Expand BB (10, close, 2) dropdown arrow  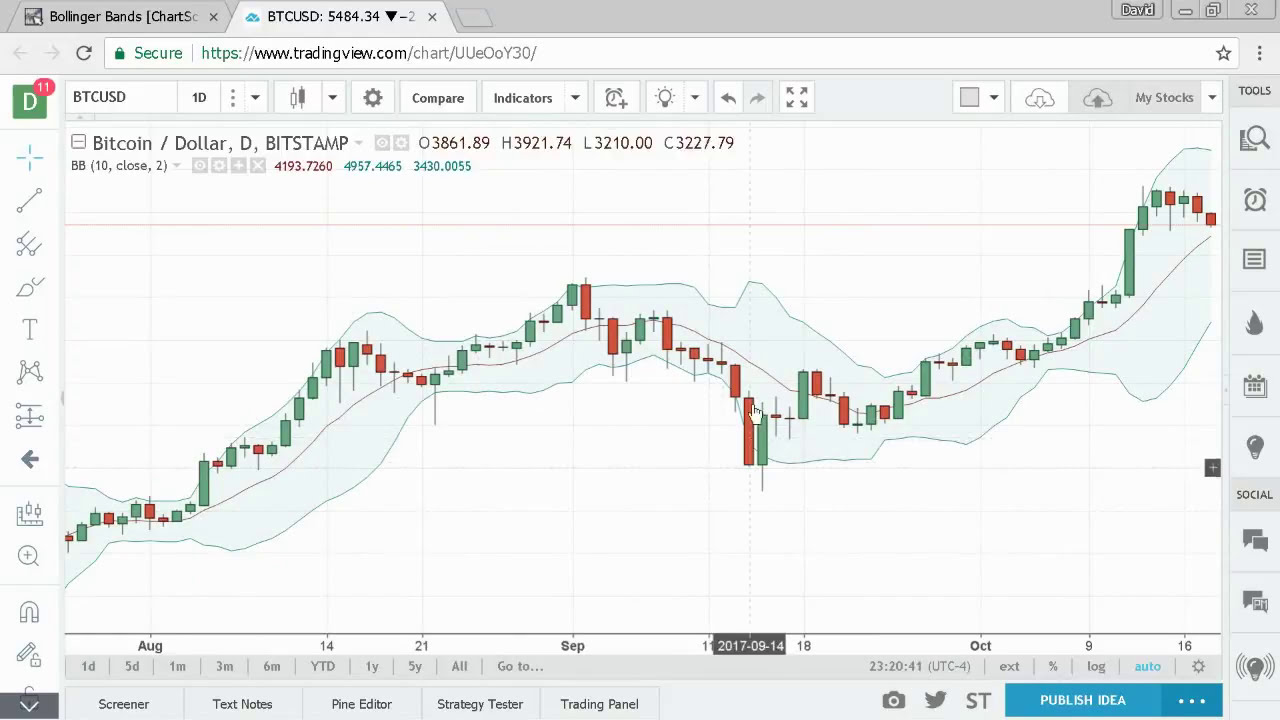[177, 166]
